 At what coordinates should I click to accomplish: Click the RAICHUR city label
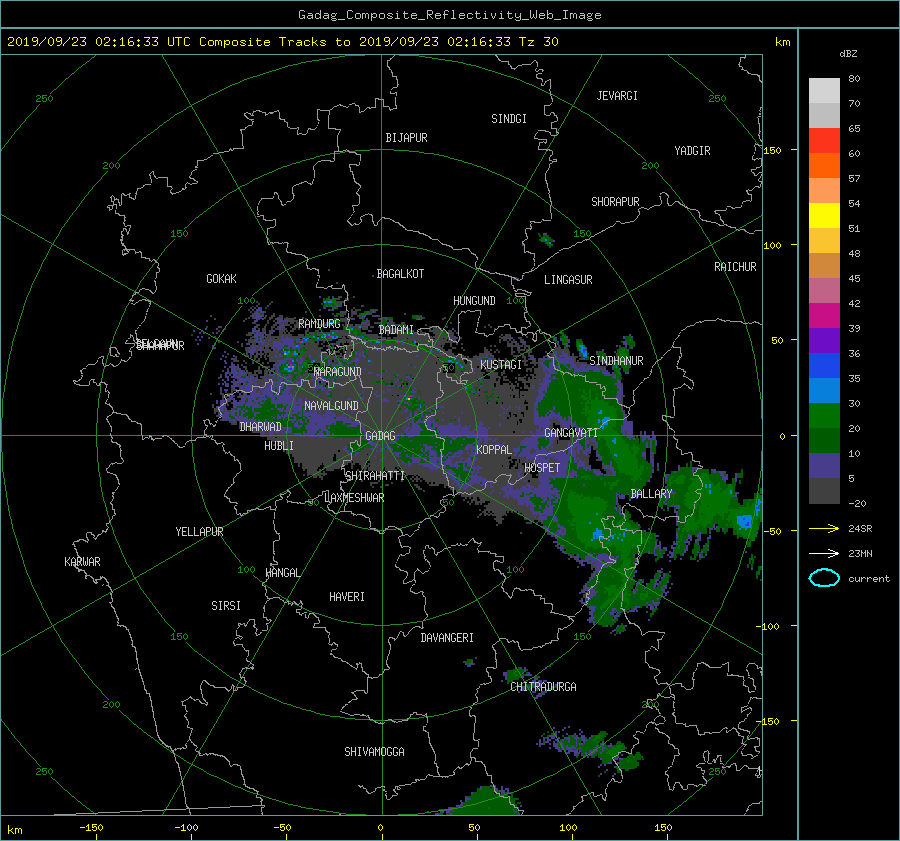735,267
